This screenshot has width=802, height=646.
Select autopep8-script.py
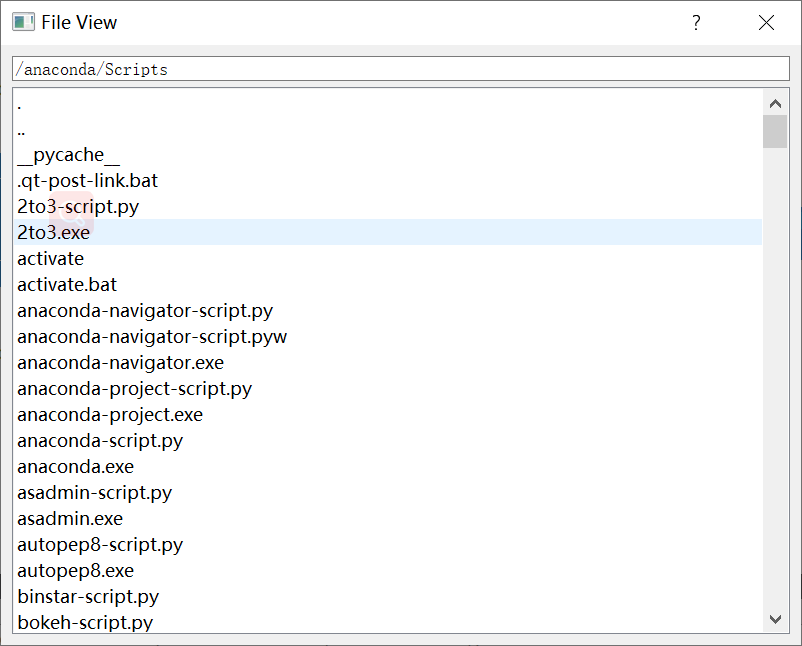coord(388,545)
